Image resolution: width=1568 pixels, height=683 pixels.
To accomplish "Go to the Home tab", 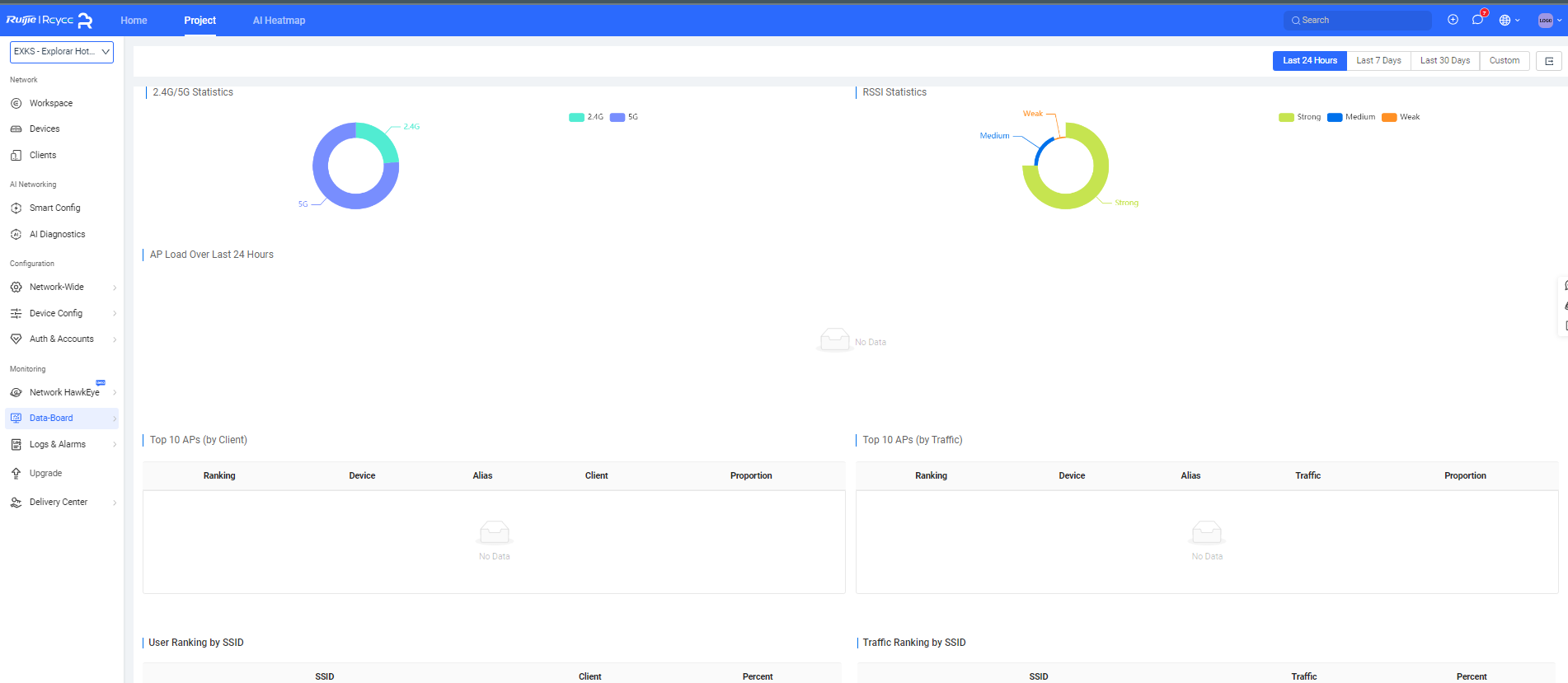I will click(x=134, y=21).
